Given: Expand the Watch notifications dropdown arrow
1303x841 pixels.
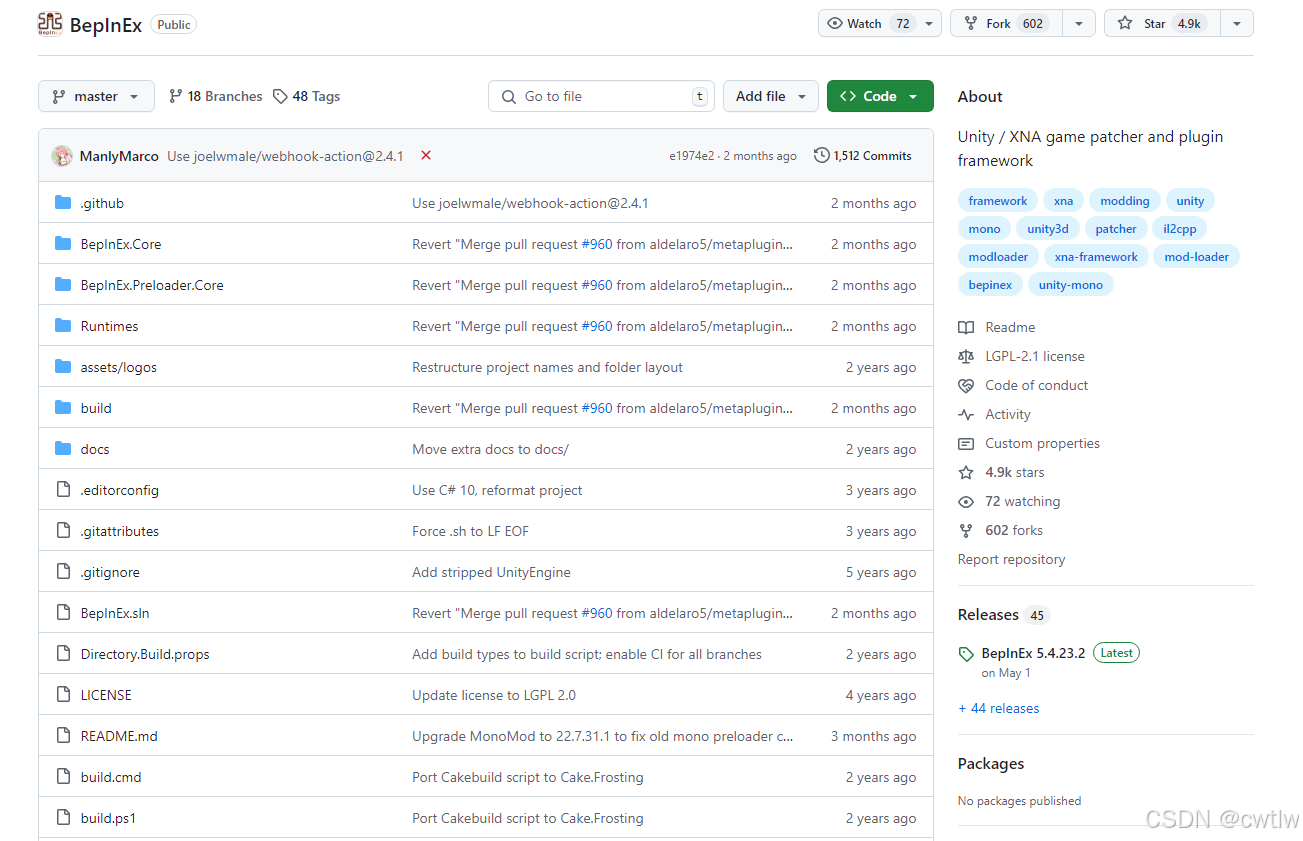Looking at the screenshot, I should point(930,24).
